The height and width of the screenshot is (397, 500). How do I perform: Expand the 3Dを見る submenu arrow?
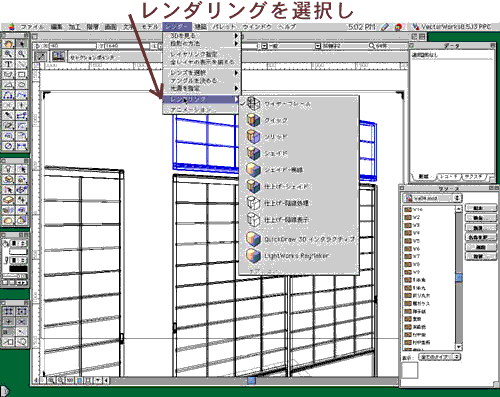point(236,35)
